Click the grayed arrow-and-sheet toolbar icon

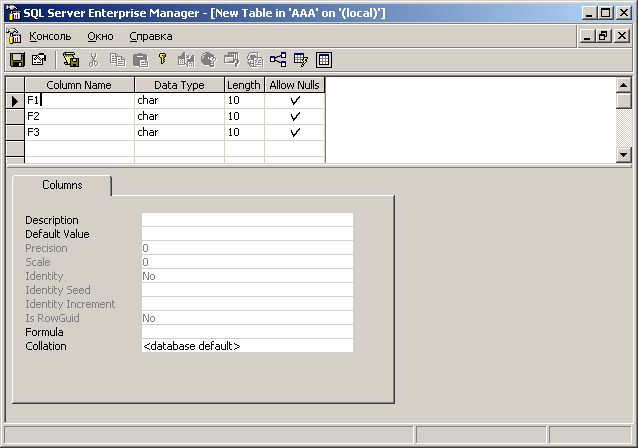(255, 60)
